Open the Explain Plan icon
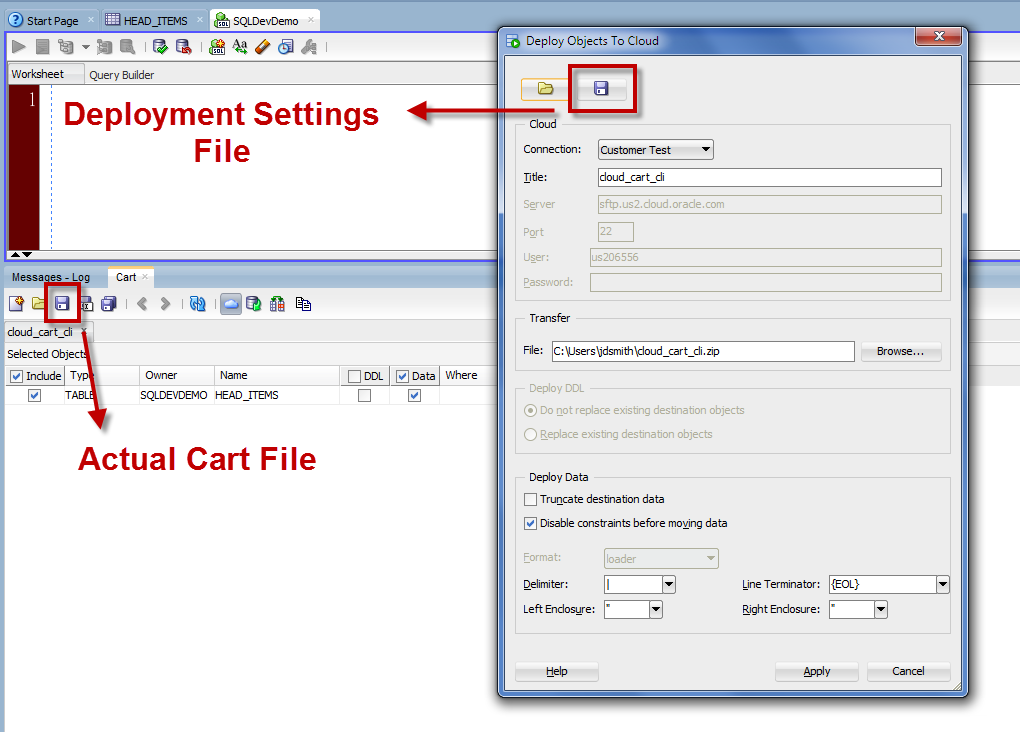Screen dimensions: 1020x732 click(66, 47)
